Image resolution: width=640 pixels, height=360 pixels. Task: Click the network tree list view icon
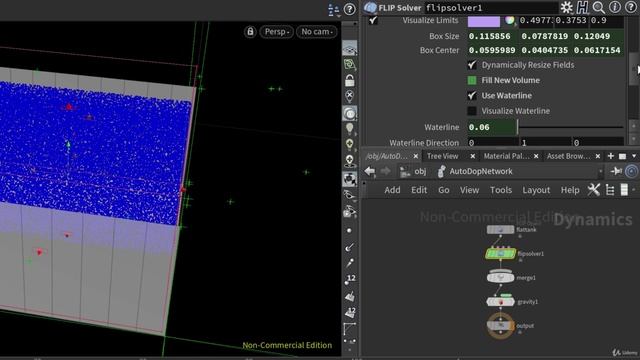tap(610, 190)
